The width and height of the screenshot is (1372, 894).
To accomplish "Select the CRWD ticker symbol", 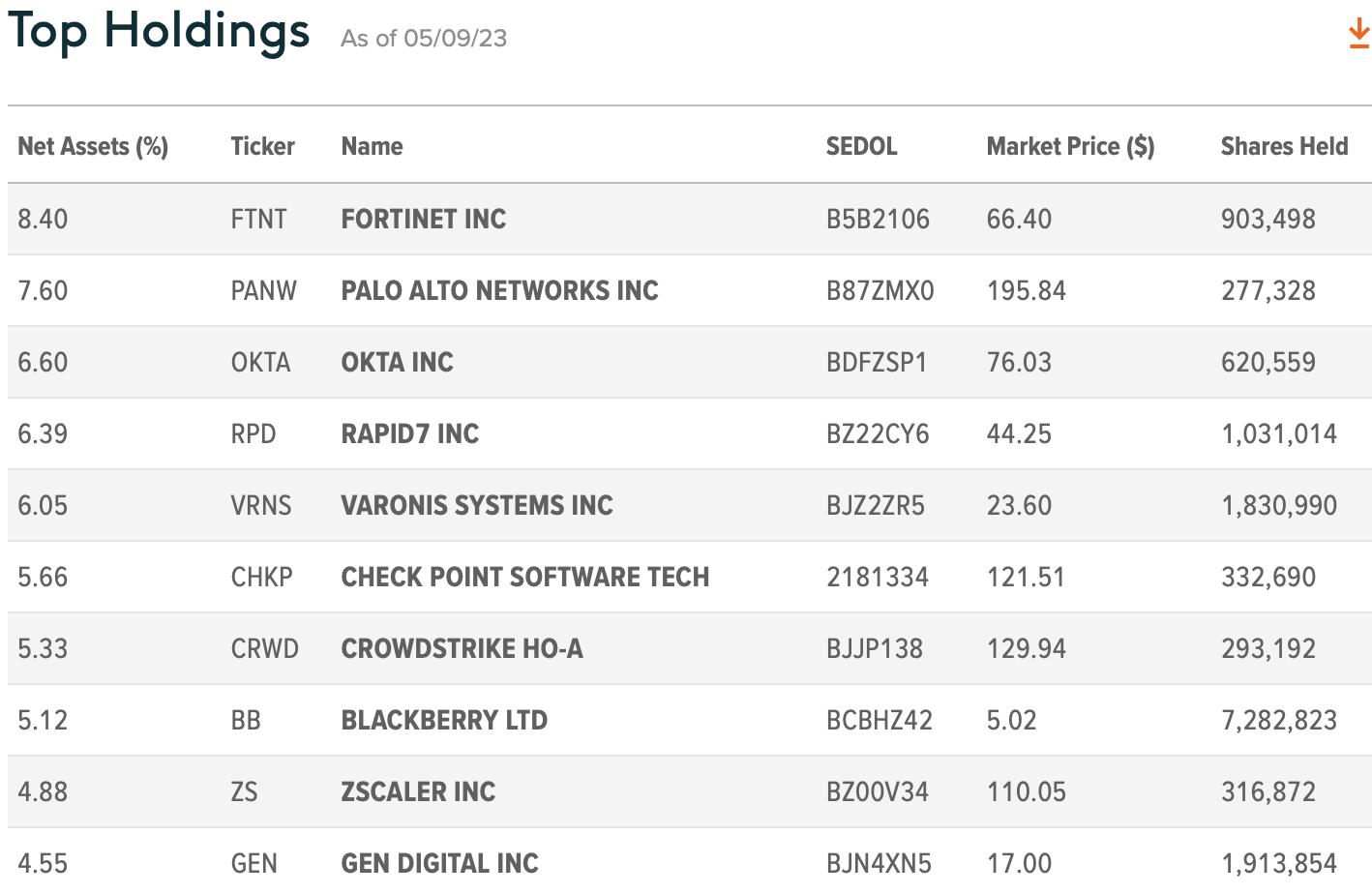I will point(264,648).
